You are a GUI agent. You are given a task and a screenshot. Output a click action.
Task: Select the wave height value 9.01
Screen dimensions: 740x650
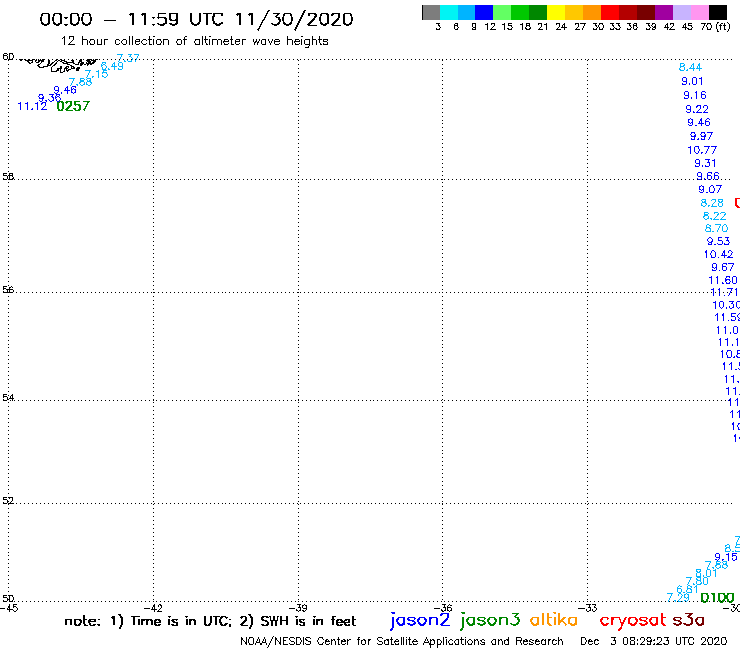692,81
